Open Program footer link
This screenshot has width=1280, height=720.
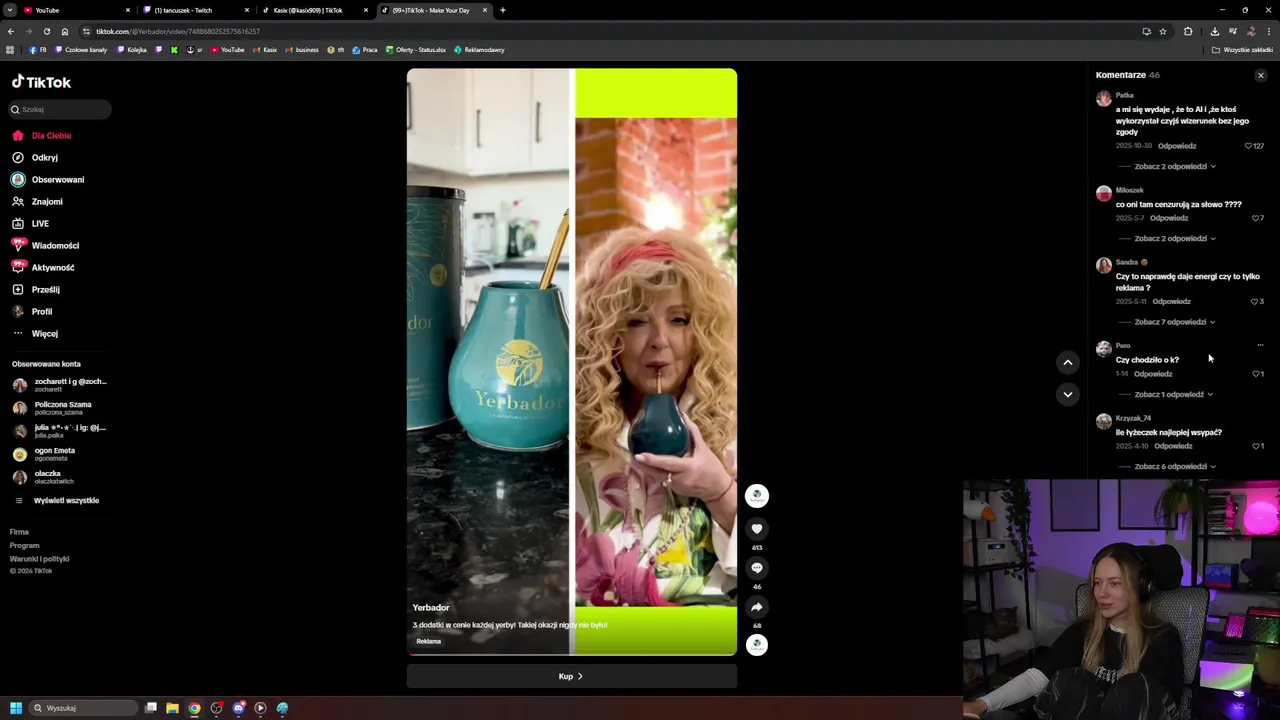click(x=24, y=545)
